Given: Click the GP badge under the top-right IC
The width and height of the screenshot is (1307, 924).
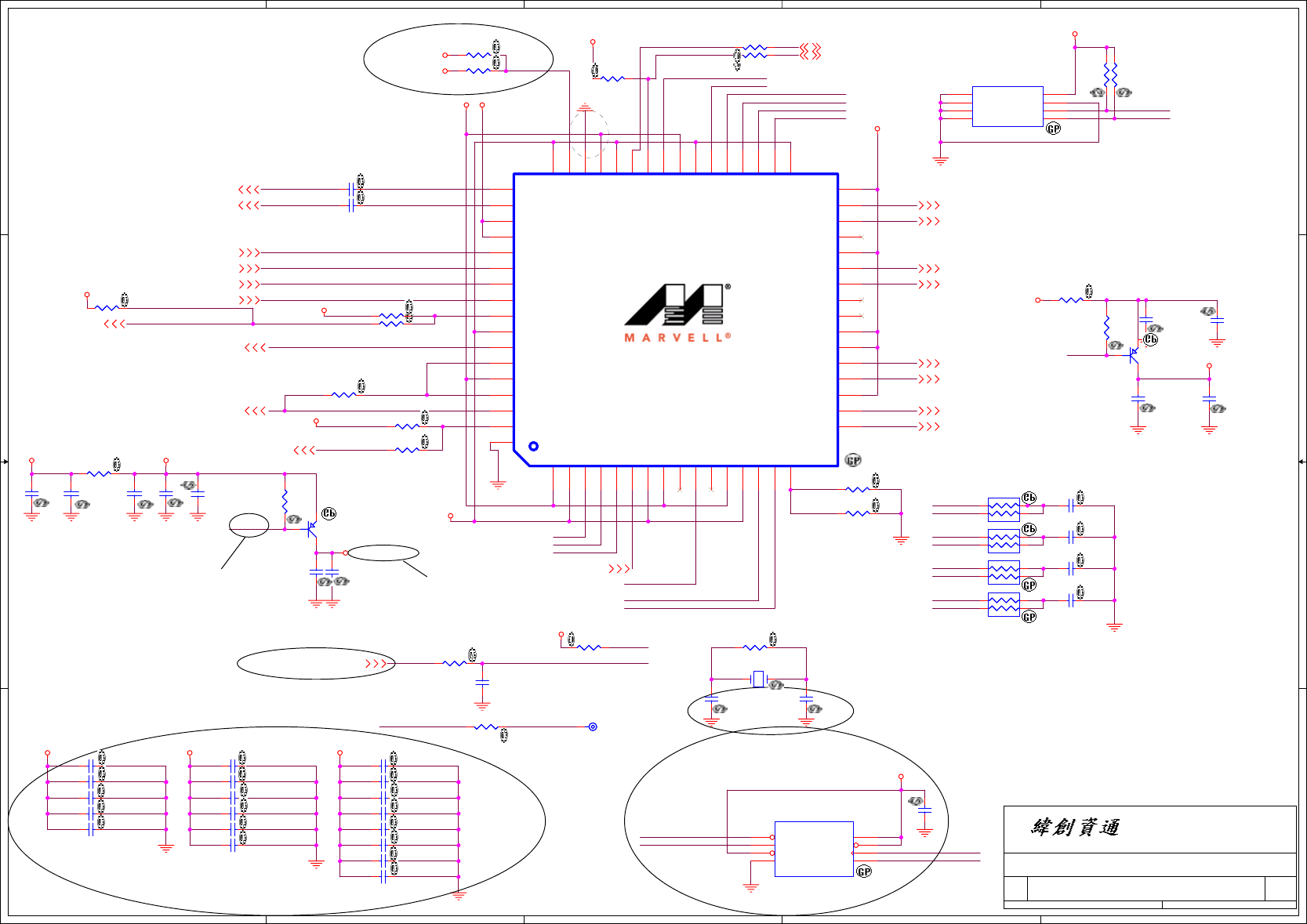Looking at the screenshot, I should [x=1053, y=129].
